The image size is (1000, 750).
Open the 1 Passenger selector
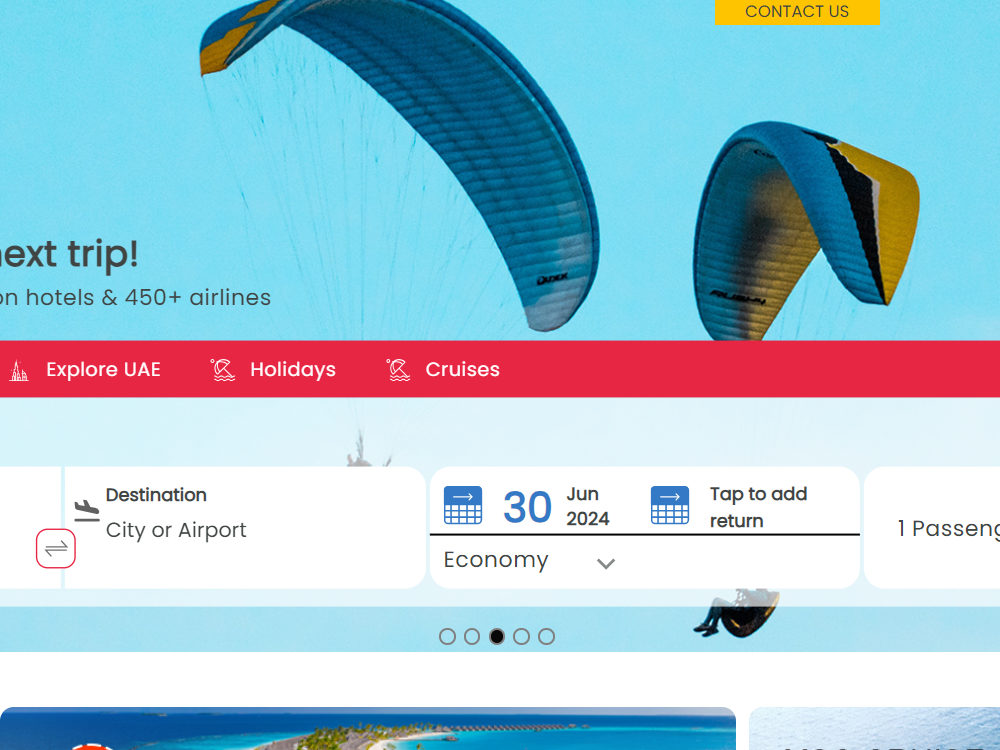pyautogui.click(x=932, y=528)
